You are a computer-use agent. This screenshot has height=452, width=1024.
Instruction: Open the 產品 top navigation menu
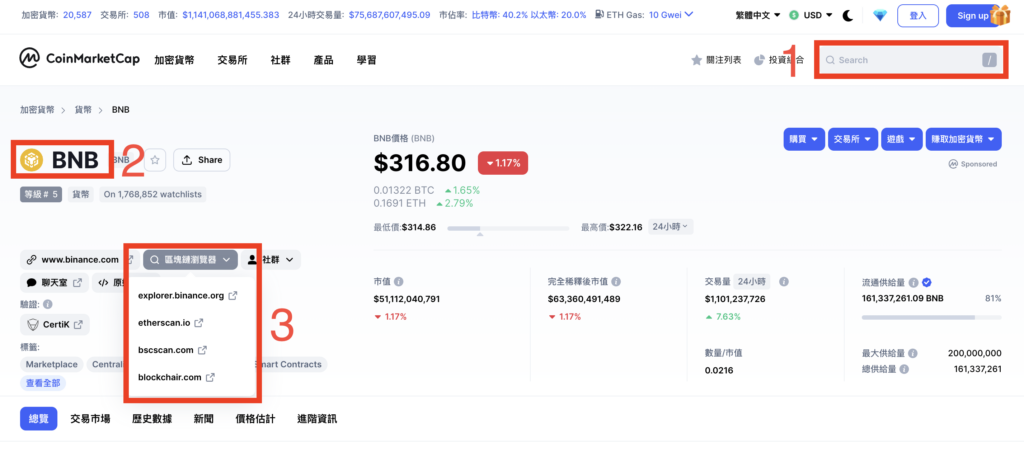tap(323, 60)
